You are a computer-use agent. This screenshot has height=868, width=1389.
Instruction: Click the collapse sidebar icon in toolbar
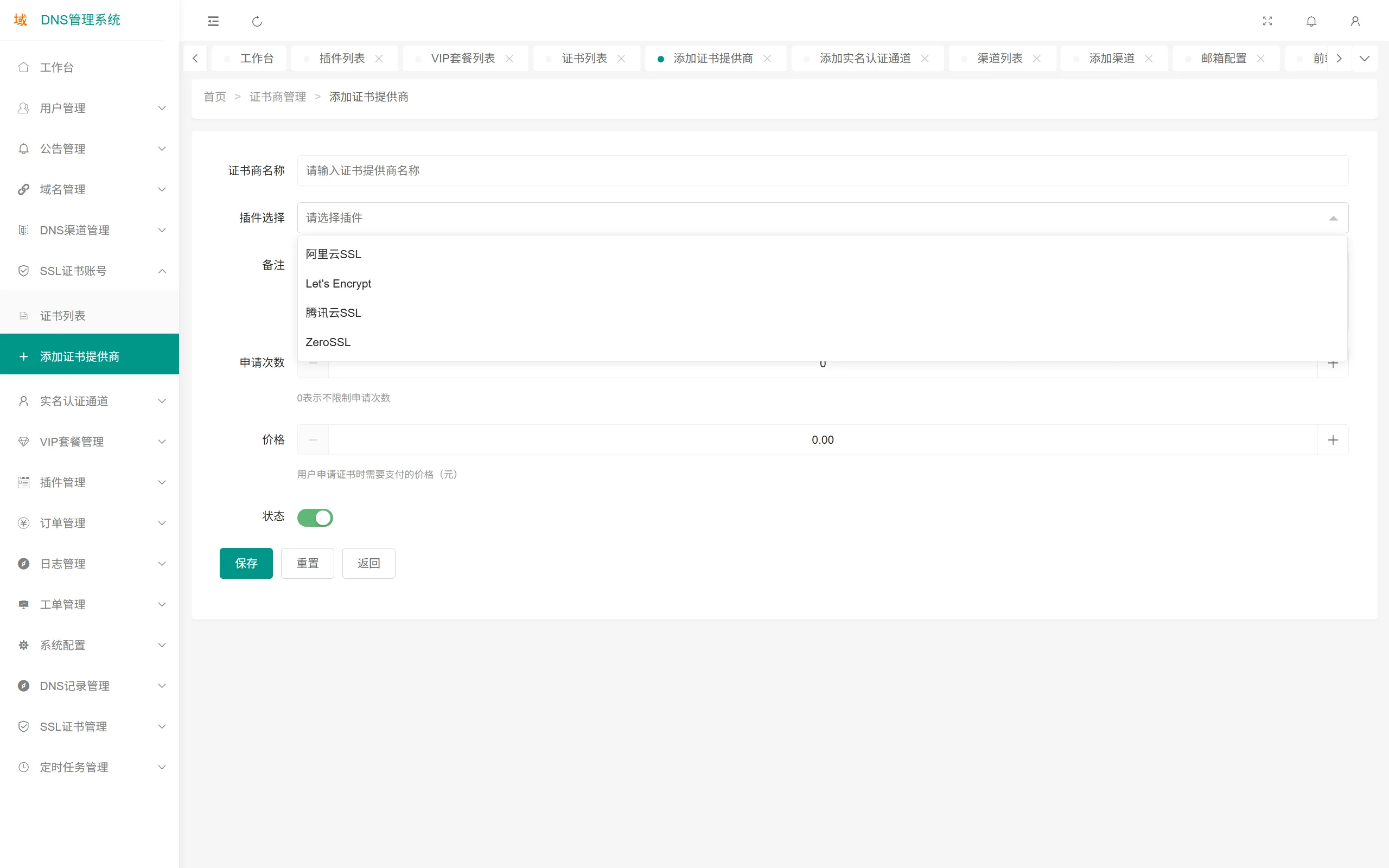(x=214, y=21)
